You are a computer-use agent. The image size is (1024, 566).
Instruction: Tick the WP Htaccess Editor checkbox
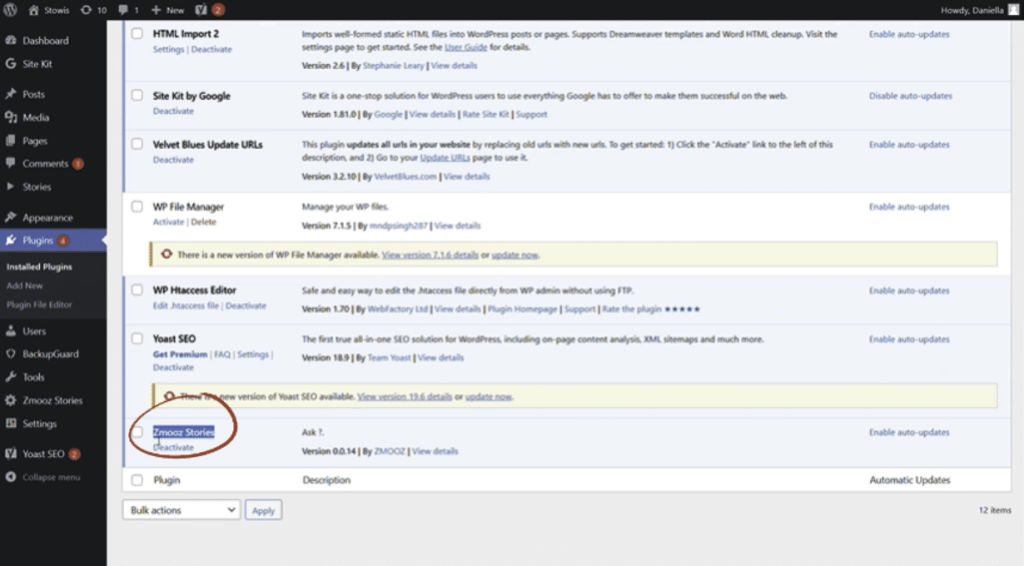click(x=137, y=290)
